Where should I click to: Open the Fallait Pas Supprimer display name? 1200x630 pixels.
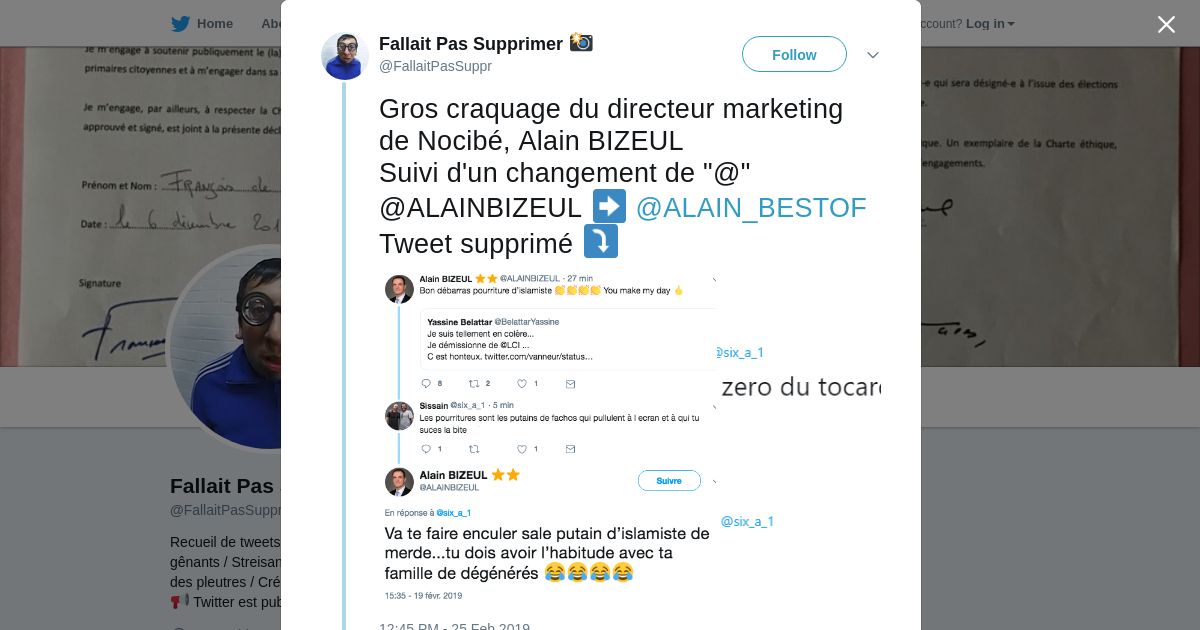tap(471, 44)
